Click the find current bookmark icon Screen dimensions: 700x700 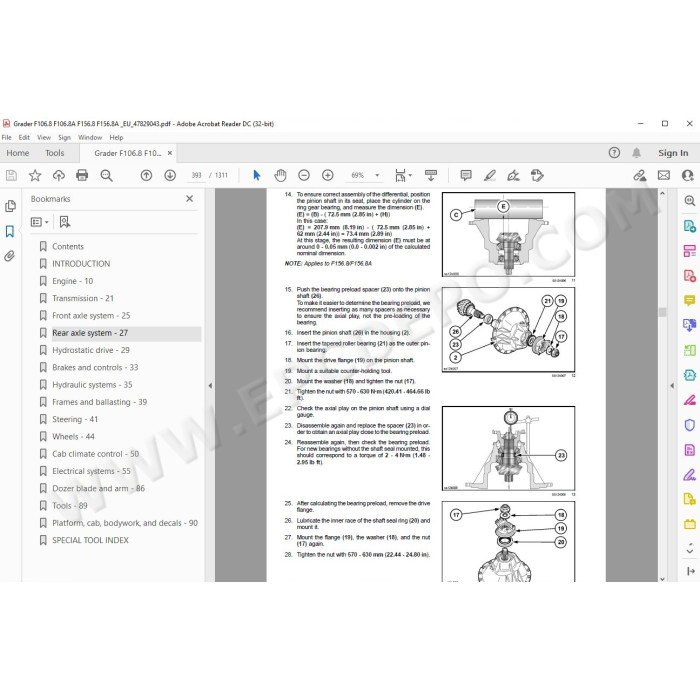(65, 222)
